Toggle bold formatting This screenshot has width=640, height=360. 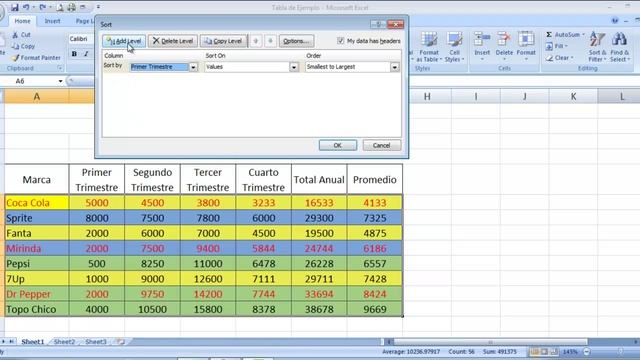[74, 54]
